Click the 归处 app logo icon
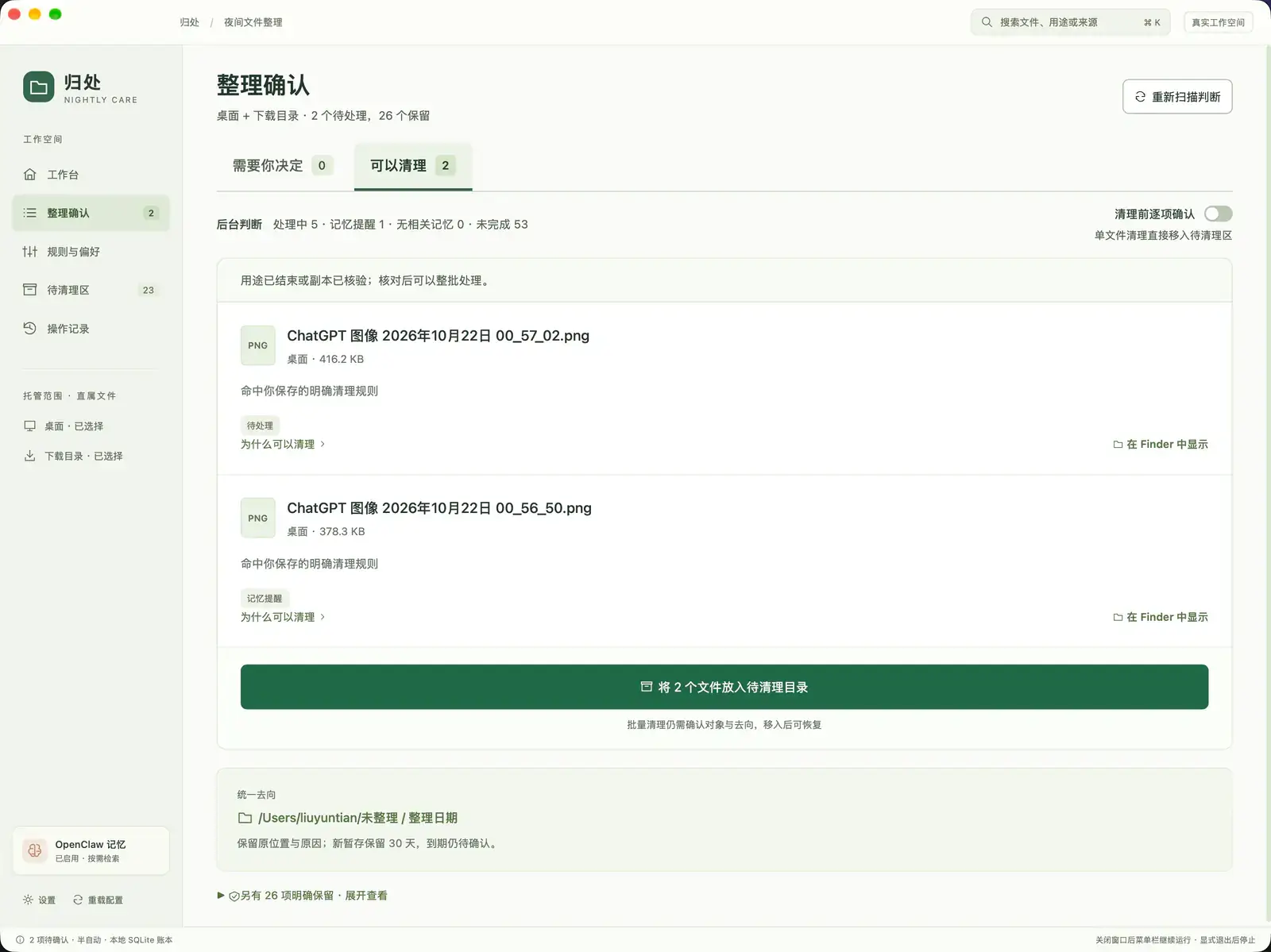 click(39, 87)
